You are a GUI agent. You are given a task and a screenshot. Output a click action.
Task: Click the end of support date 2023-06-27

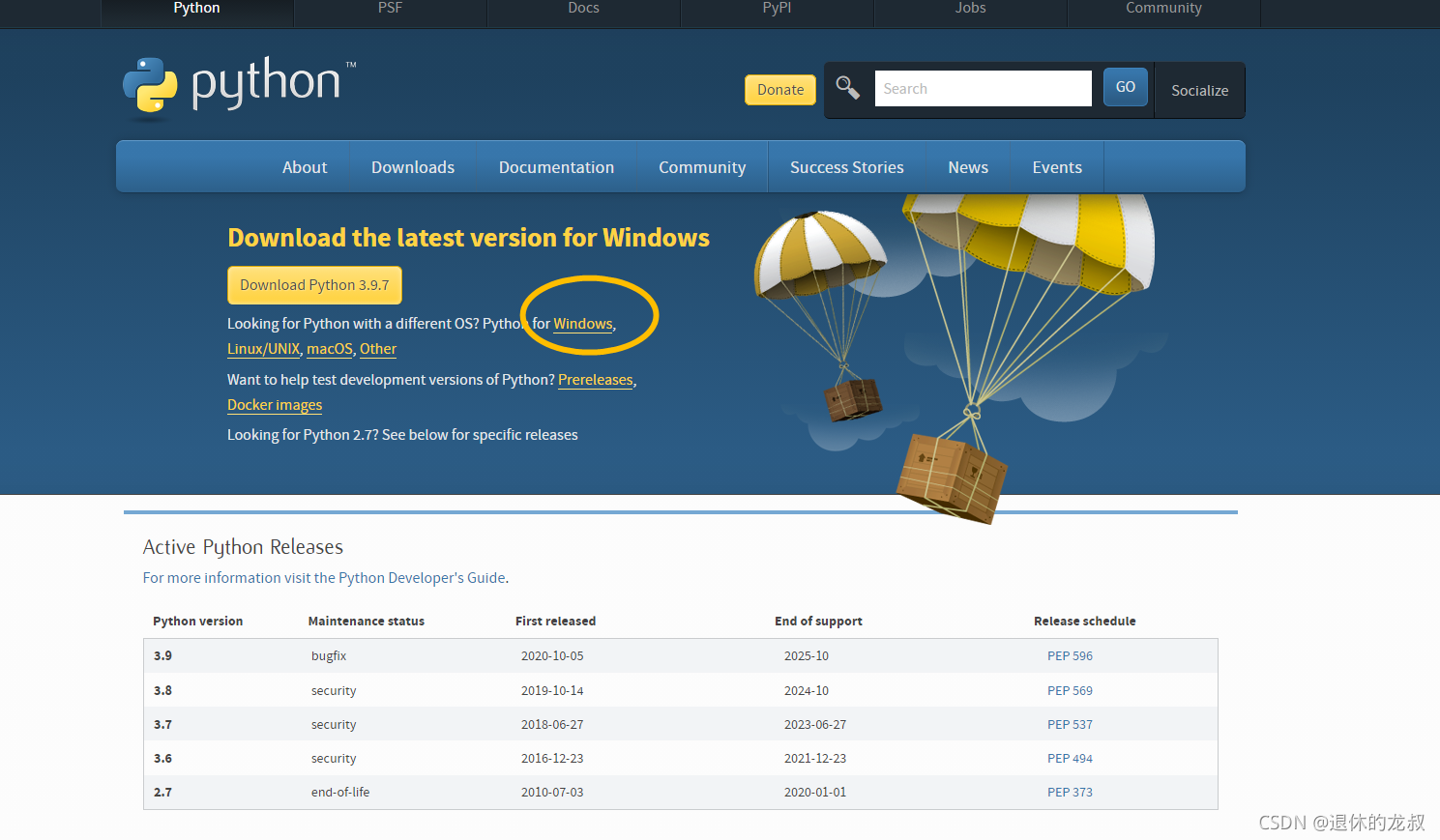coord(815,725)
